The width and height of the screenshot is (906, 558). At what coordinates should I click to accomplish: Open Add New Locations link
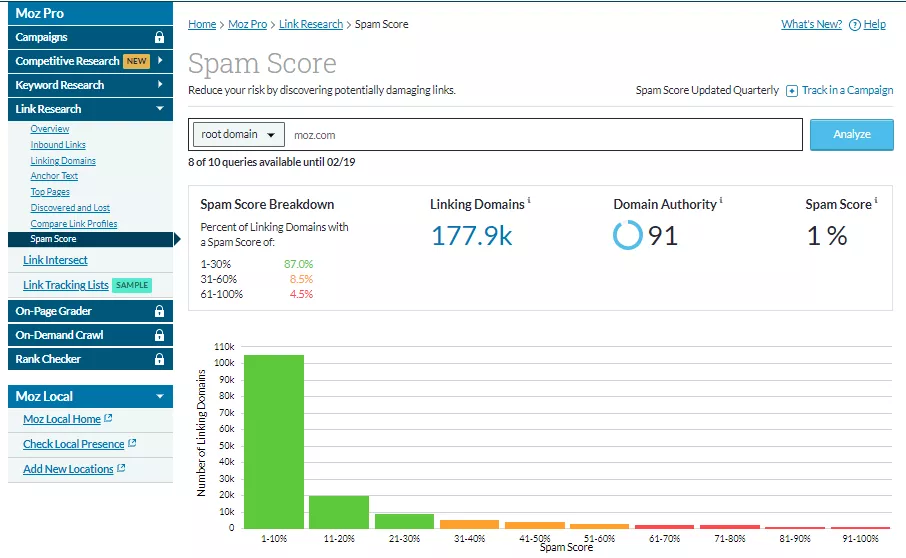[x=68, y=469]
